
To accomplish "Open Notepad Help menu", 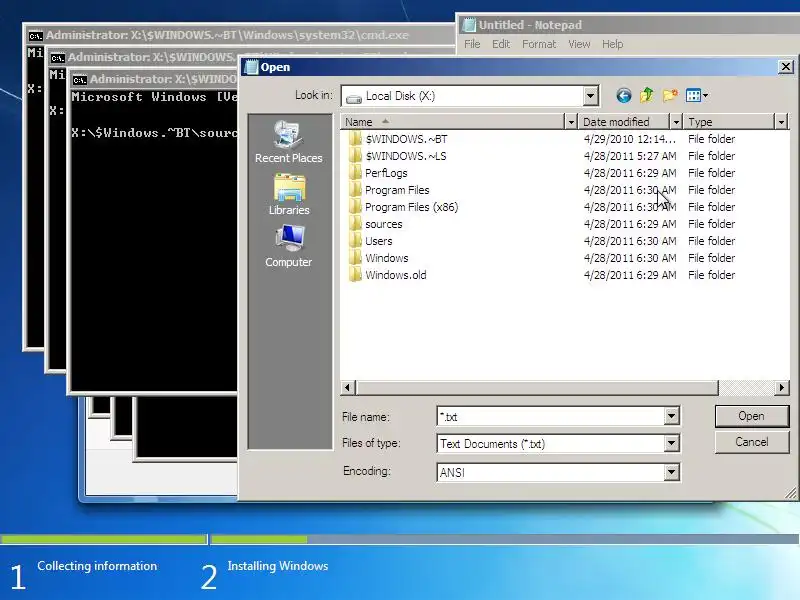I will [612, 44].
